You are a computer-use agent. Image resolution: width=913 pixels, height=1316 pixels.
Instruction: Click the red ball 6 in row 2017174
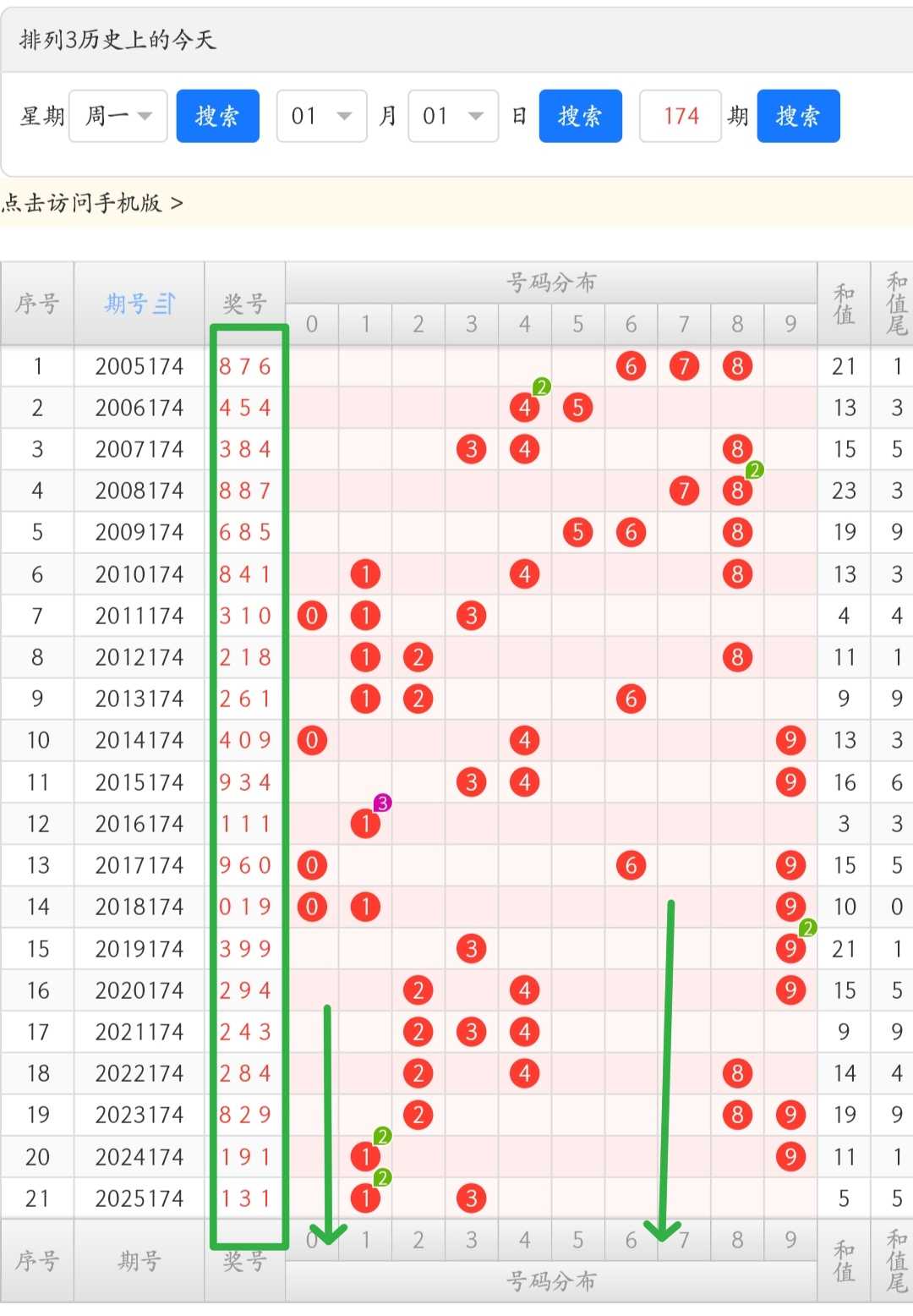631,865
